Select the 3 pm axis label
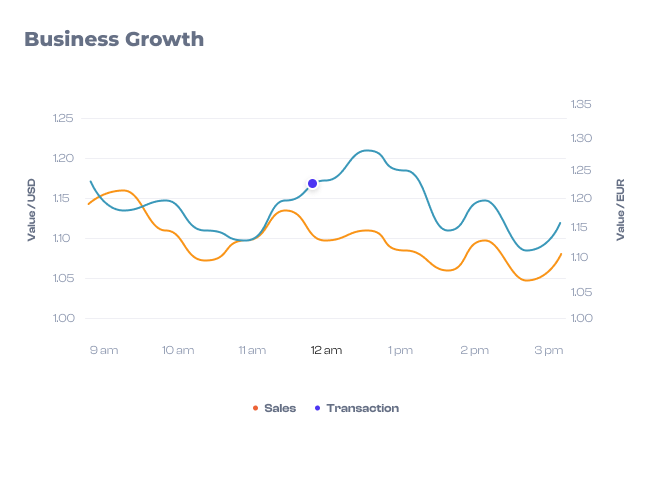650x490 pixels. [548, 350]
